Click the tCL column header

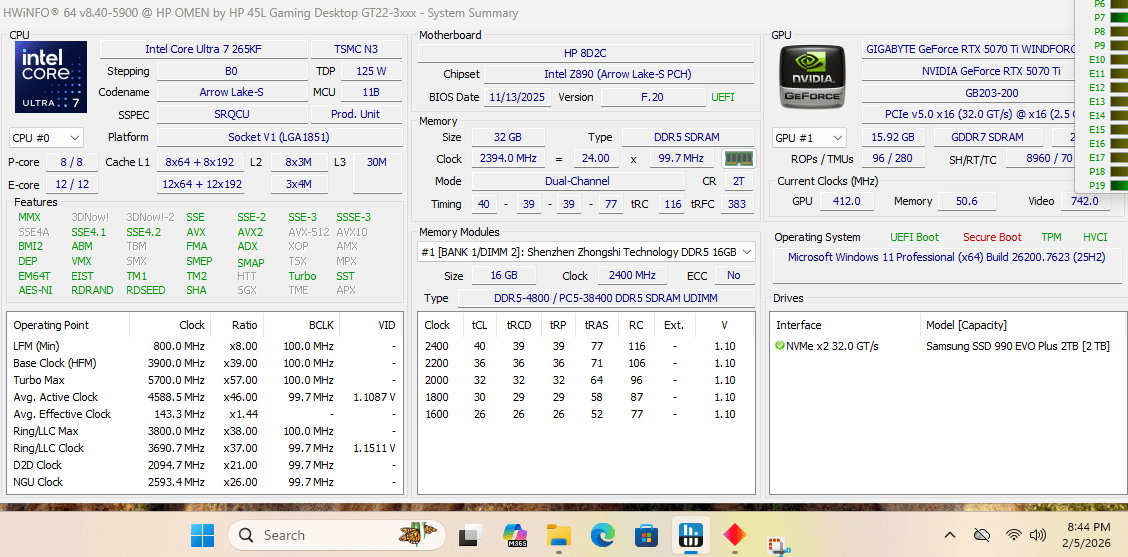pyautogui.click(x=479, y=325)
